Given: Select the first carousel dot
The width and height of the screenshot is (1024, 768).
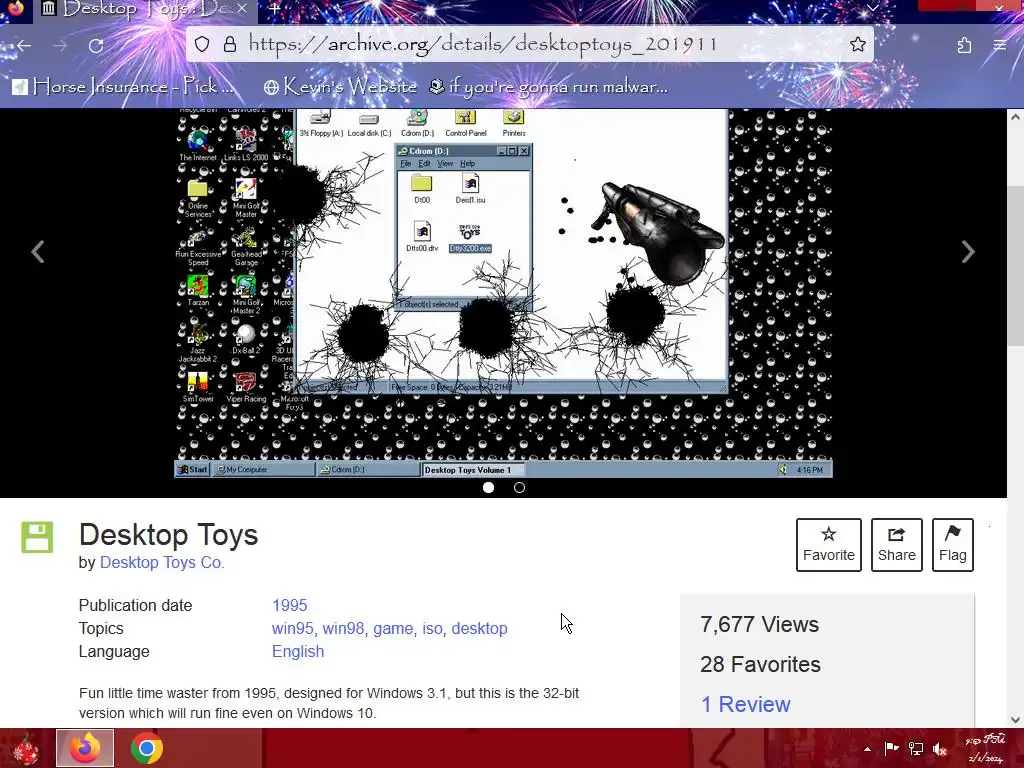Looking at the screenshot, I should (x=488, y=487).
